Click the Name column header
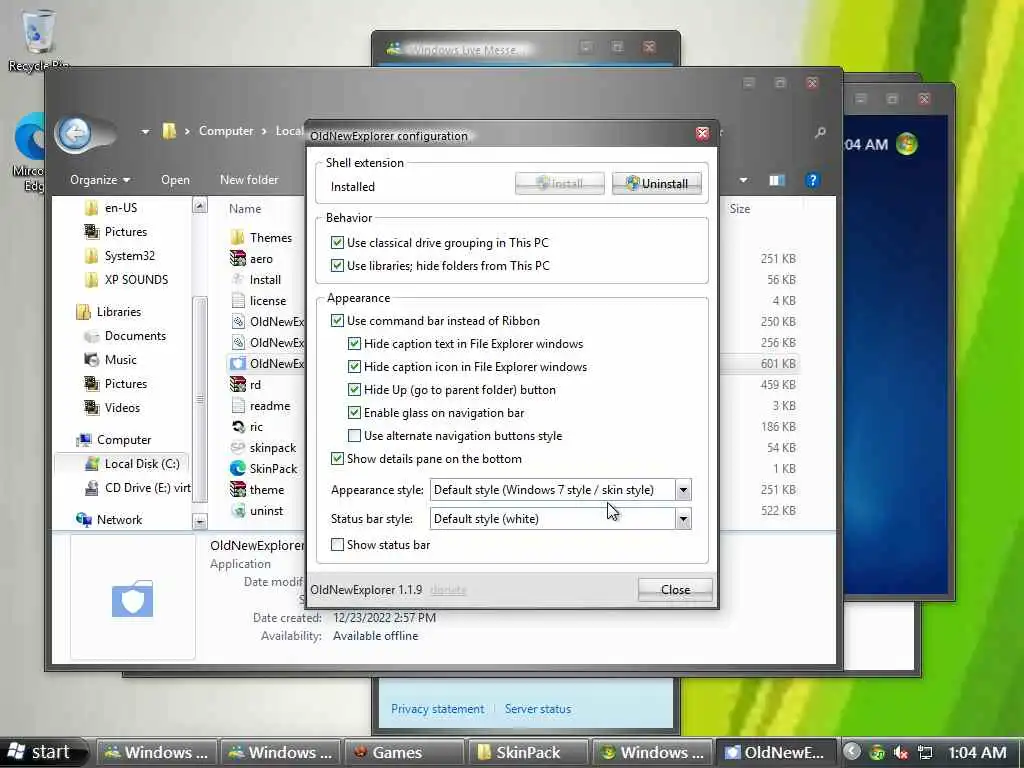Image resolution: width=1024 pixels, height=768 pixels. coord(245,209)
